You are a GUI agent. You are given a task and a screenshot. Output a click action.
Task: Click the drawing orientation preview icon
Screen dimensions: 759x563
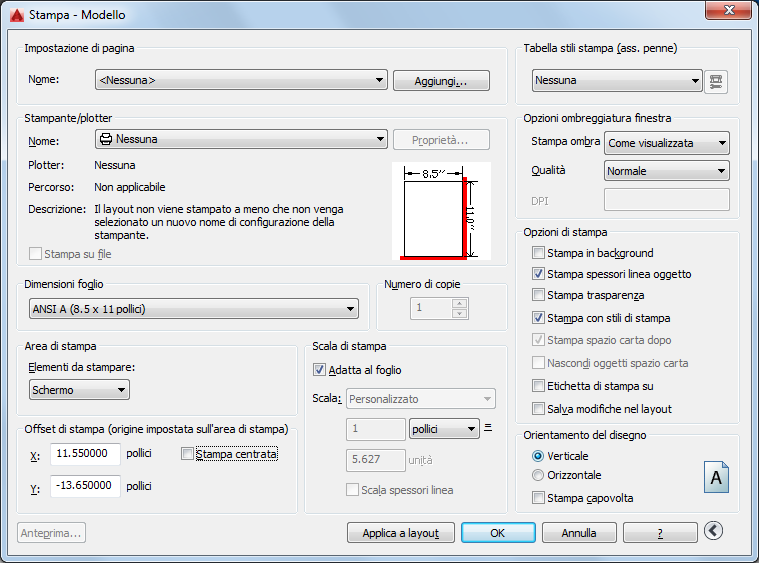click(716, 477)
